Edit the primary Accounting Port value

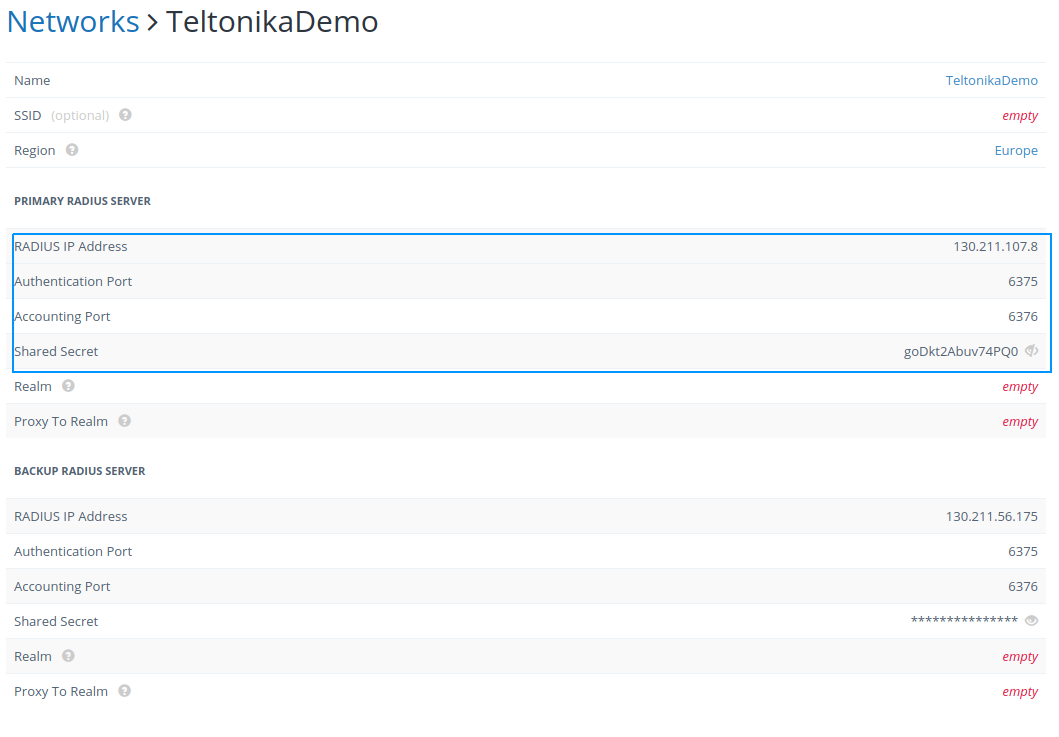coord(1022,317)
